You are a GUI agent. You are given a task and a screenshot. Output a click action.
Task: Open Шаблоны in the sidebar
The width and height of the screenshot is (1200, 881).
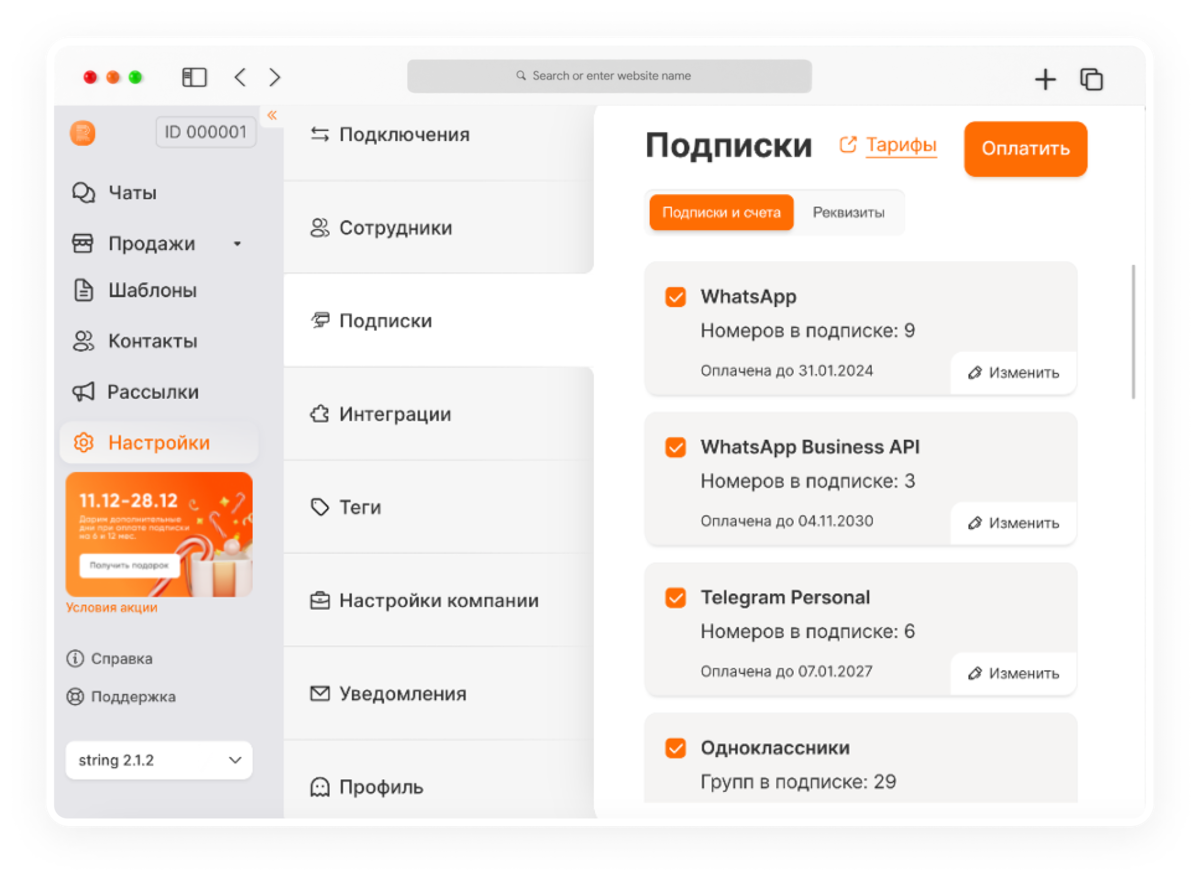134,291
